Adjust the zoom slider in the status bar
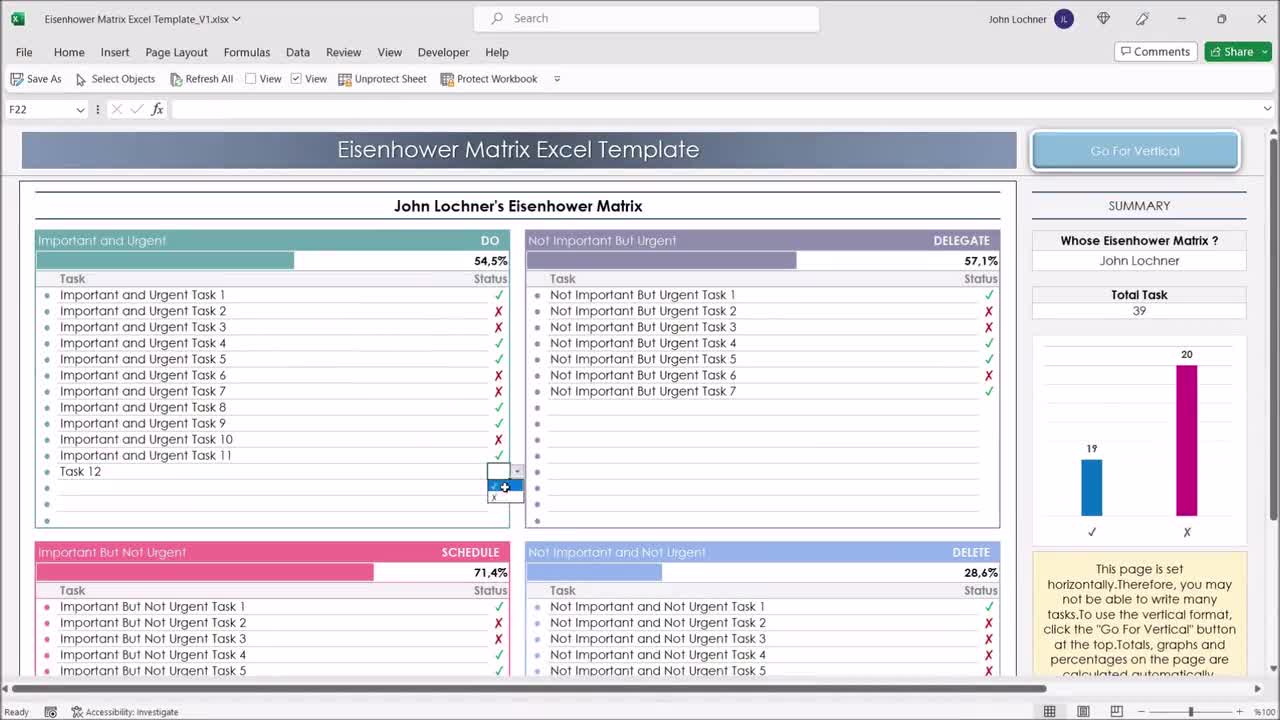 (1190, 711)
